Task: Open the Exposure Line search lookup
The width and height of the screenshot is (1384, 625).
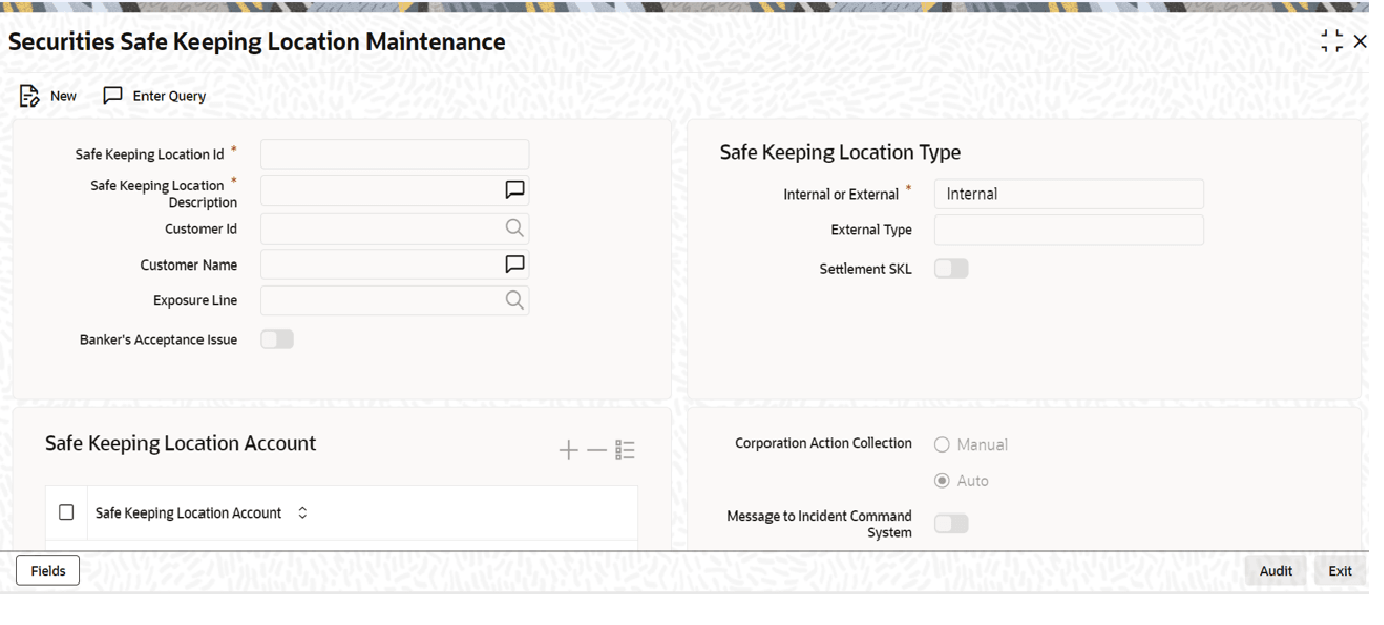Action: coord(515,300)
